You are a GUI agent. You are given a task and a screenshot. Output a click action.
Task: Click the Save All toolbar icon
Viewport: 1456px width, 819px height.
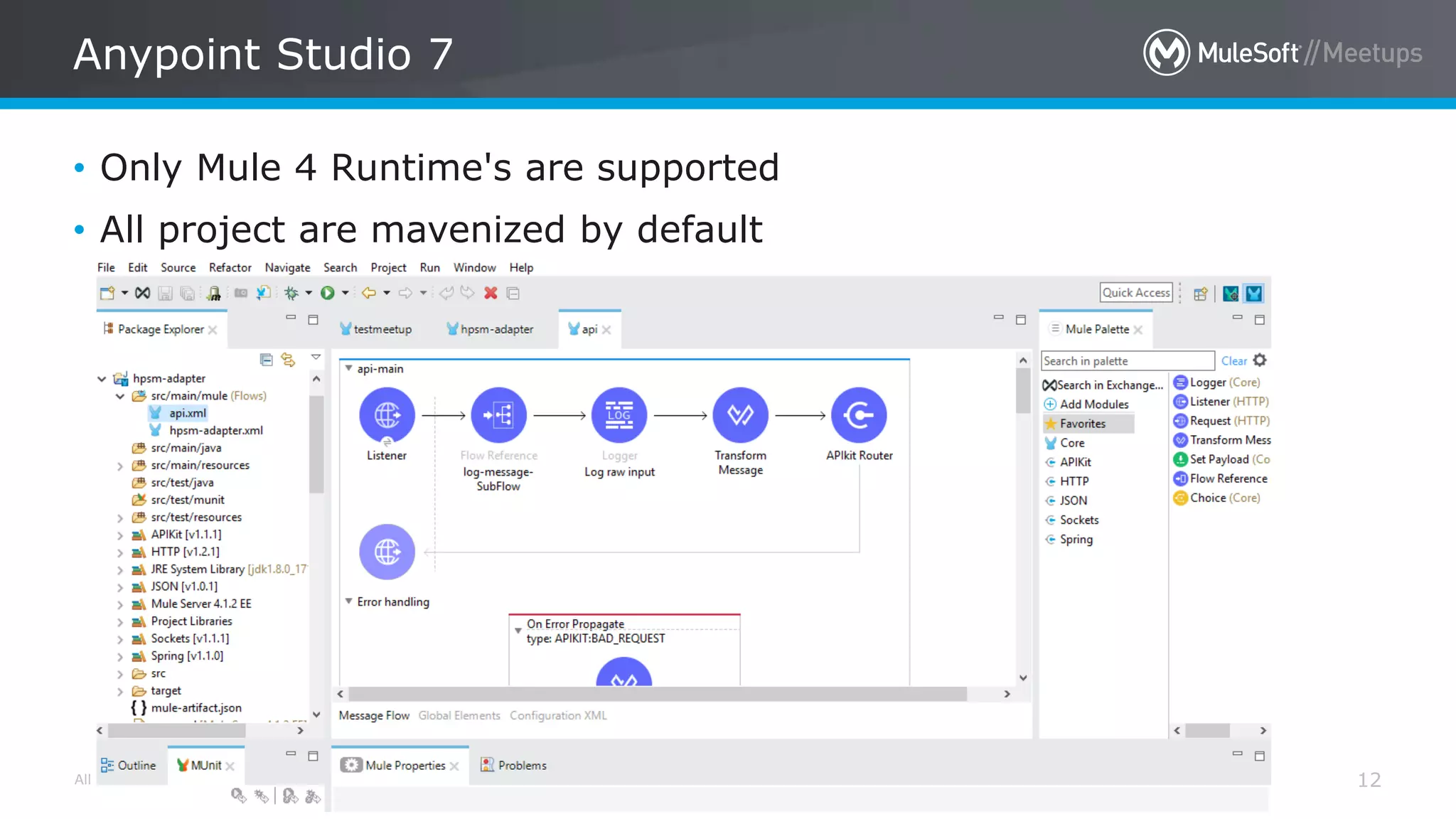(188, 293)
